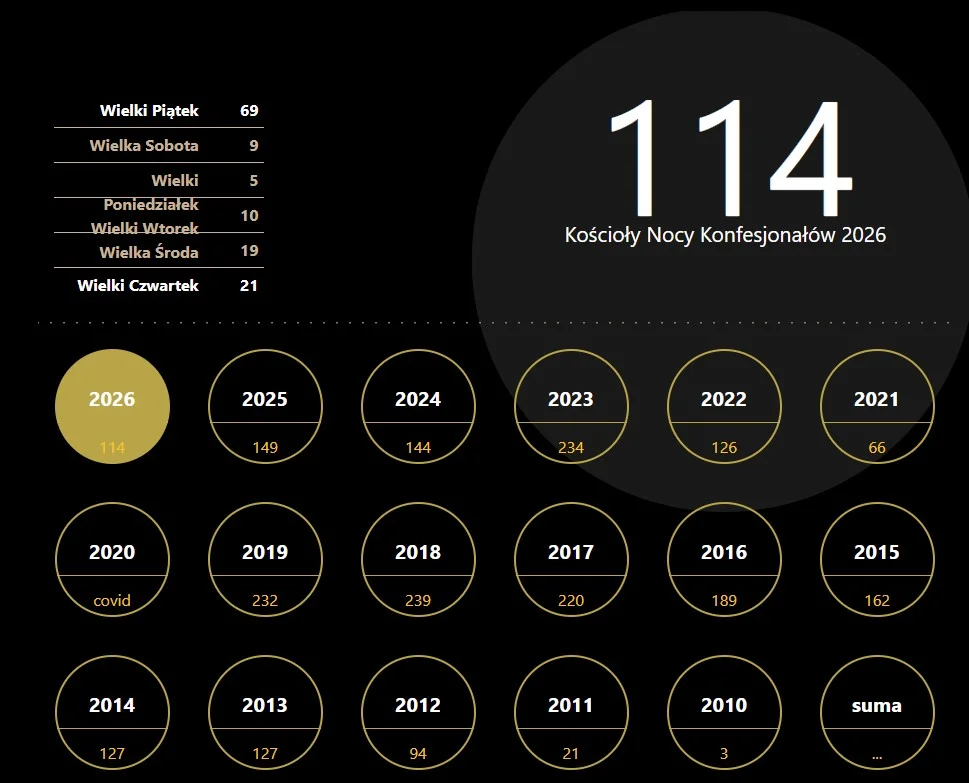Choose the 2023 circle showing 234
Screen dimensions: 969x783
[x=571, y=407]
